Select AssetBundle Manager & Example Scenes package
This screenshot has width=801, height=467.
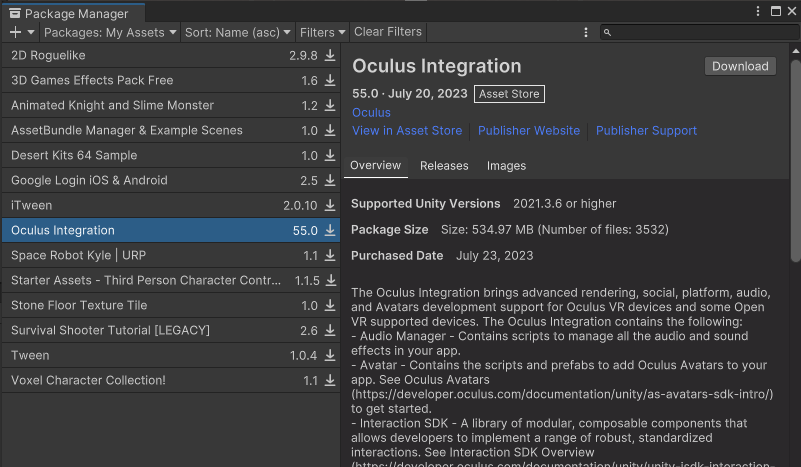point(171,130)
